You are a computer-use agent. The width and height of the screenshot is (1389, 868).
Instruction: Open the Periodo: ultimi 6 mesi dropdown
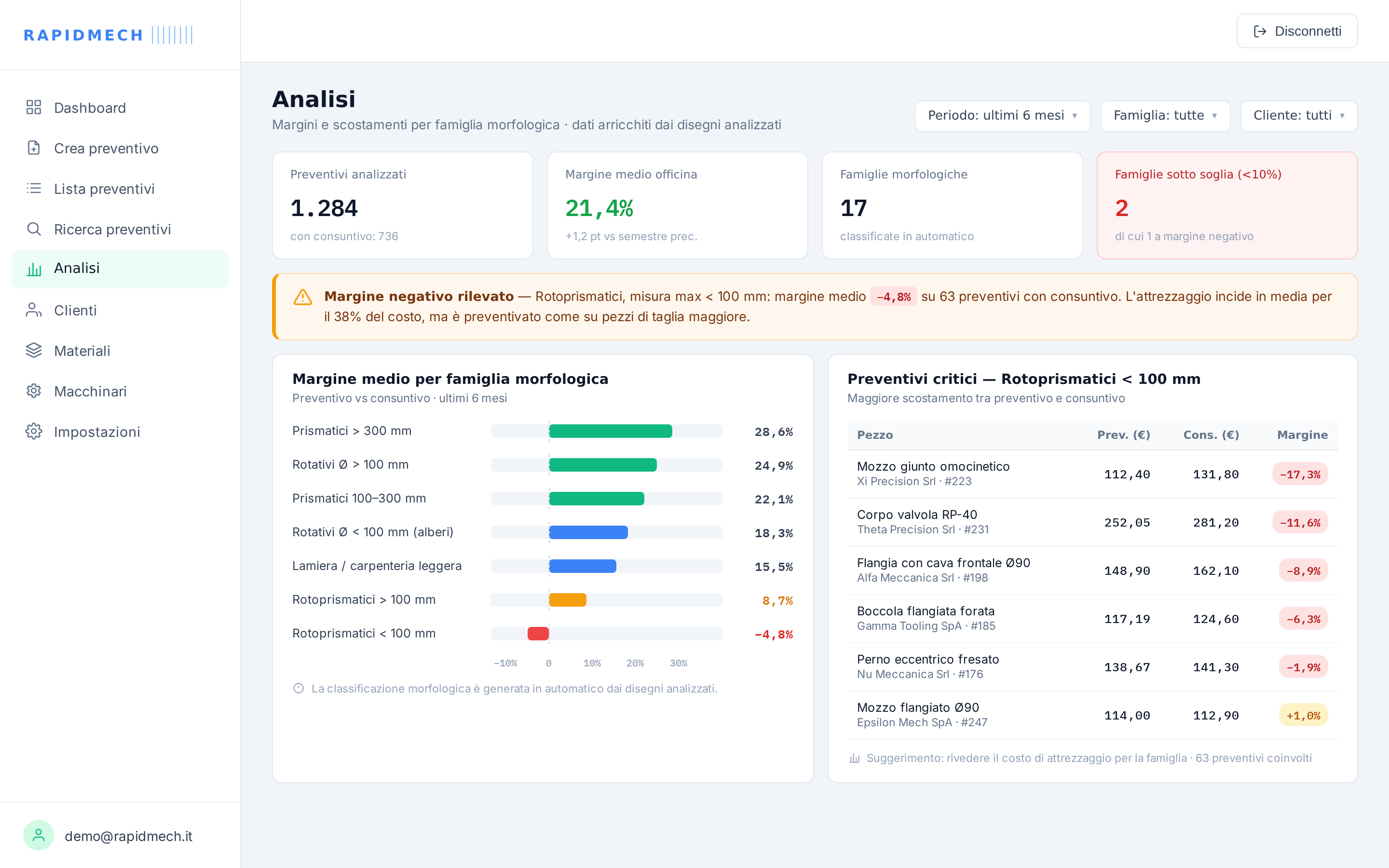1002,116
